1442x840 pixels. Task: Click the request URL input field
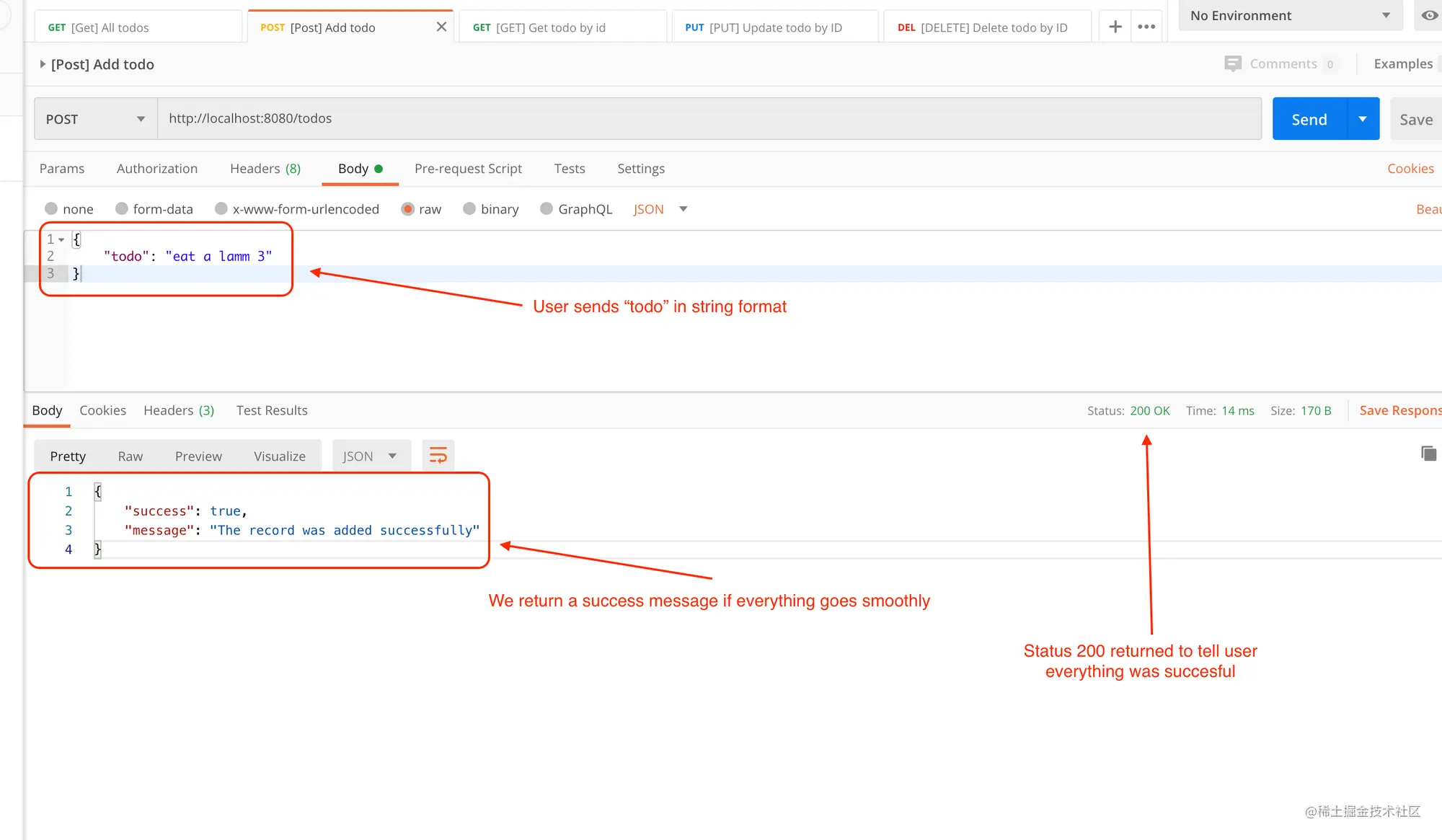(709, 119)
